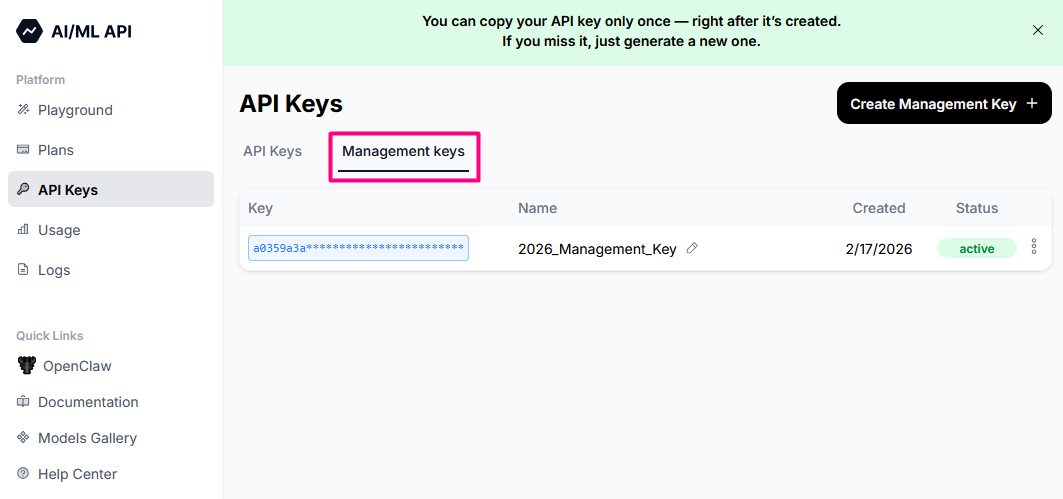Click the Created column header
Screen dimensions: 1063x499
878,208
